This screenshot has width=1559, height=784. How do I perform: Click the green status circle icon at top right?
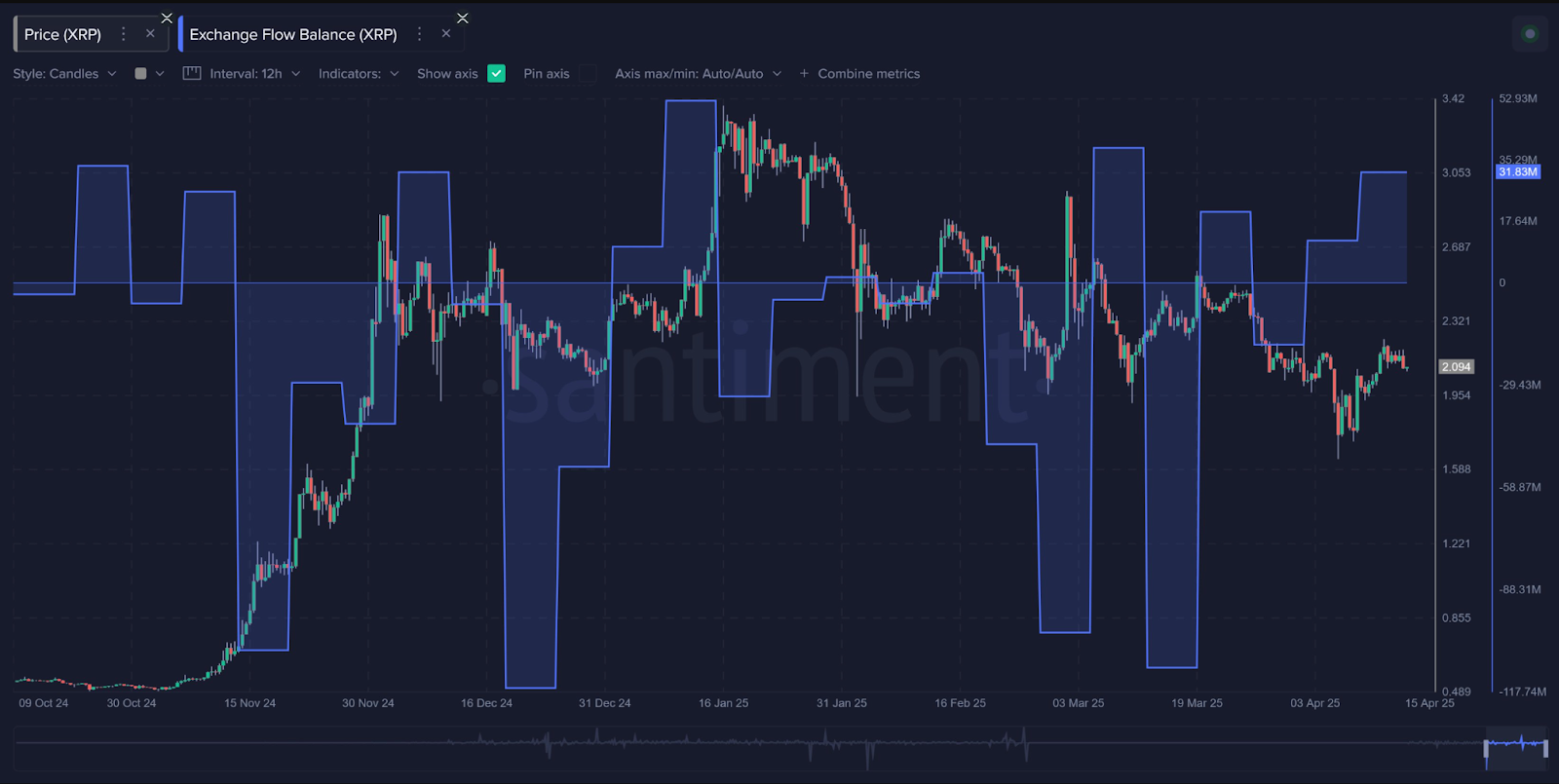pyautogui.click(x=1530, y=34)
